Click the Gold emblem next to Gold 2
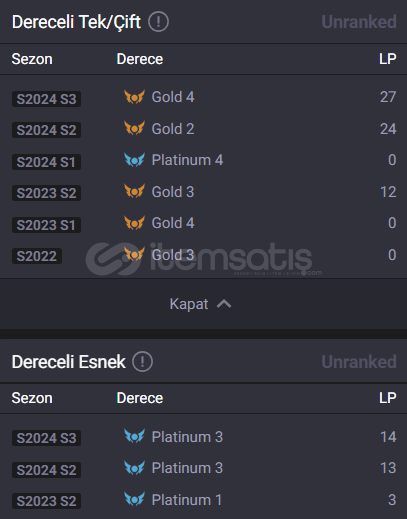 click(134, 128)
